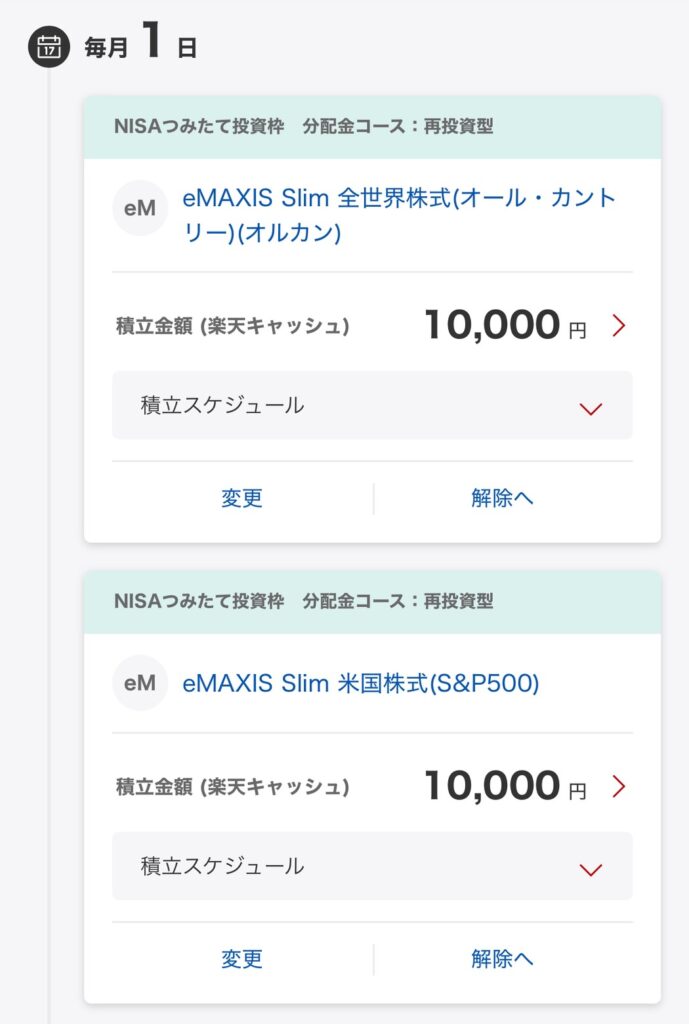Click NISAつみたて投資枠 header of the All Country card
The height and width of the screenshot is (1024, 689).
coord(200,127)
